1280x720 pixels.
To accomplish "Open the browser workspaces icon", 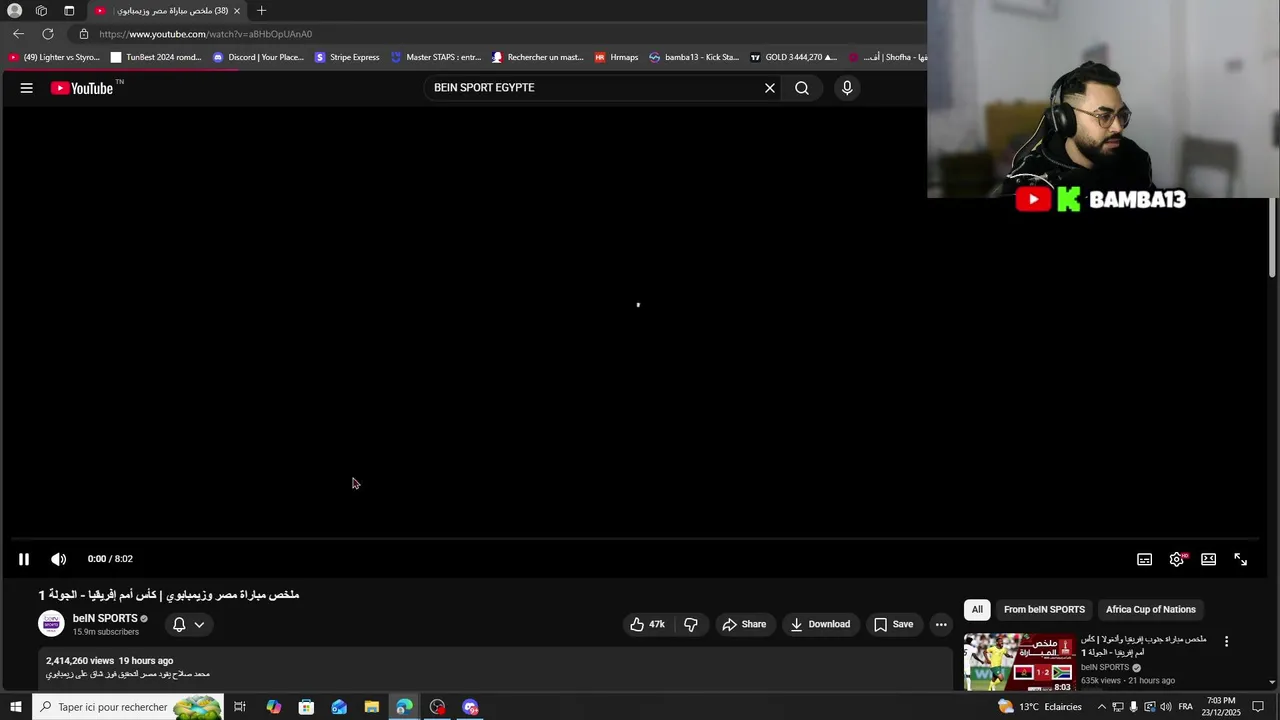I will [41, 11].
